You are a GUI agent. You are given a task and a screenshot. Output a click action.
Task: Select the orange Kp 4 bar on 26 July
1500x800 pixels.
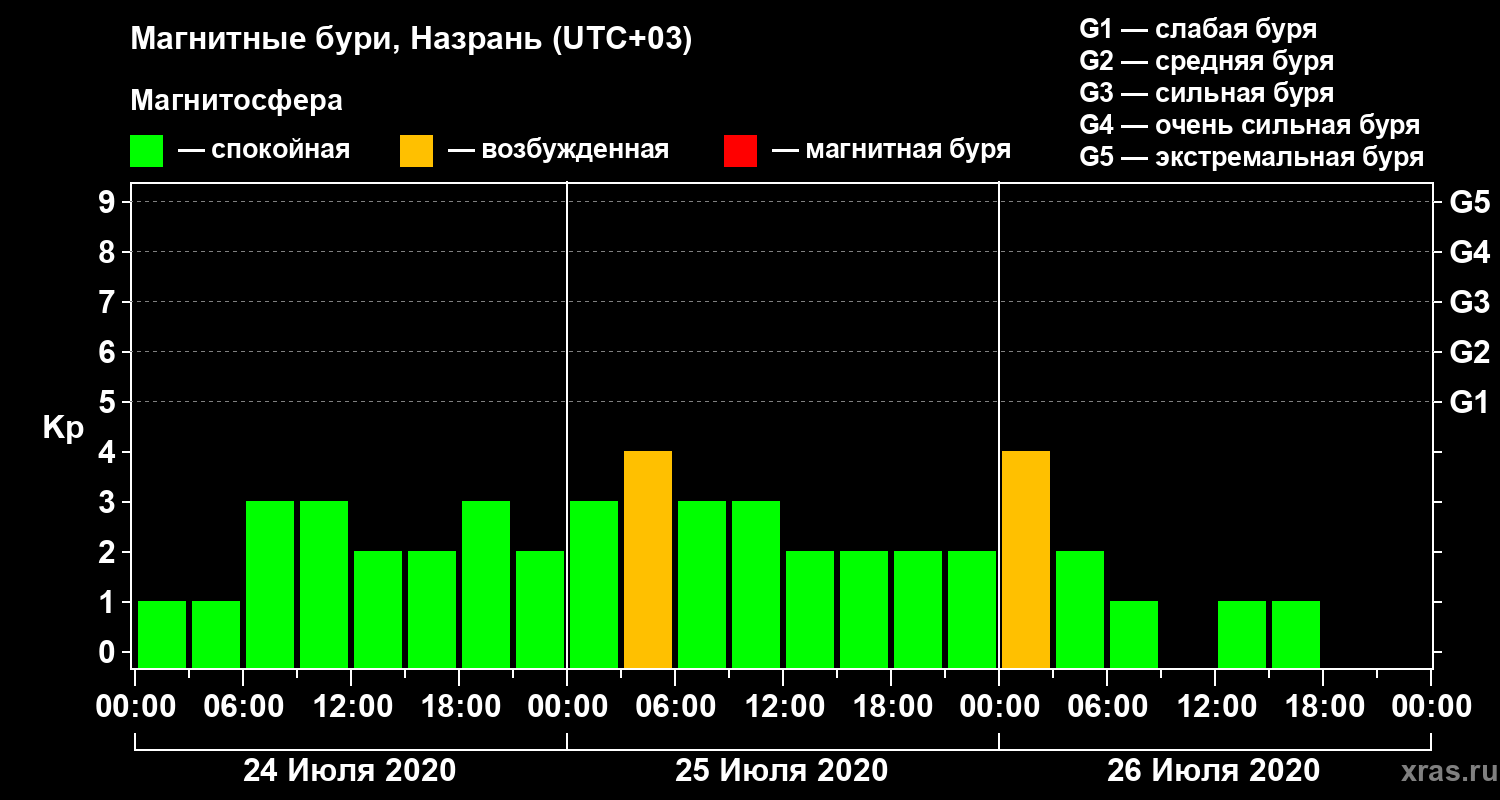pos(1026,559)
